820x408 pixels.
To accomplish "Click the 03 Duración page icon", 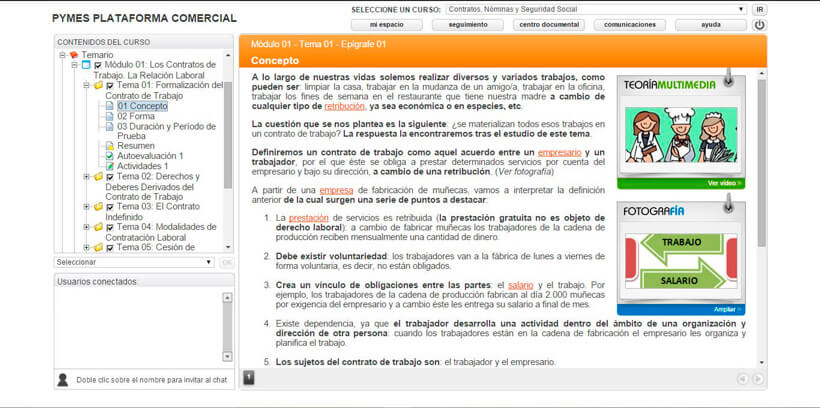I will click(x=109, y=127).
